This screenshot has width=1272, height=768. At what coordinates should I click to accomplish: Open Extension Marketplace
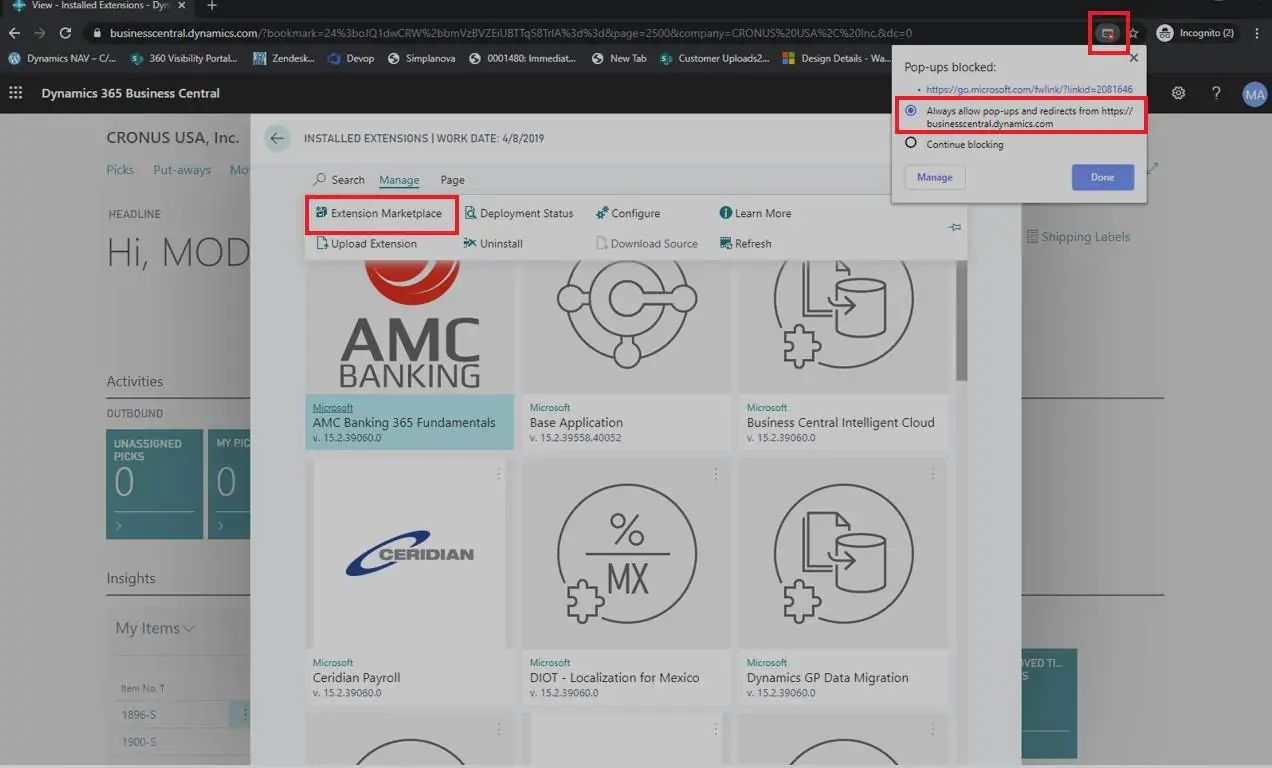(x=379, y=213)
